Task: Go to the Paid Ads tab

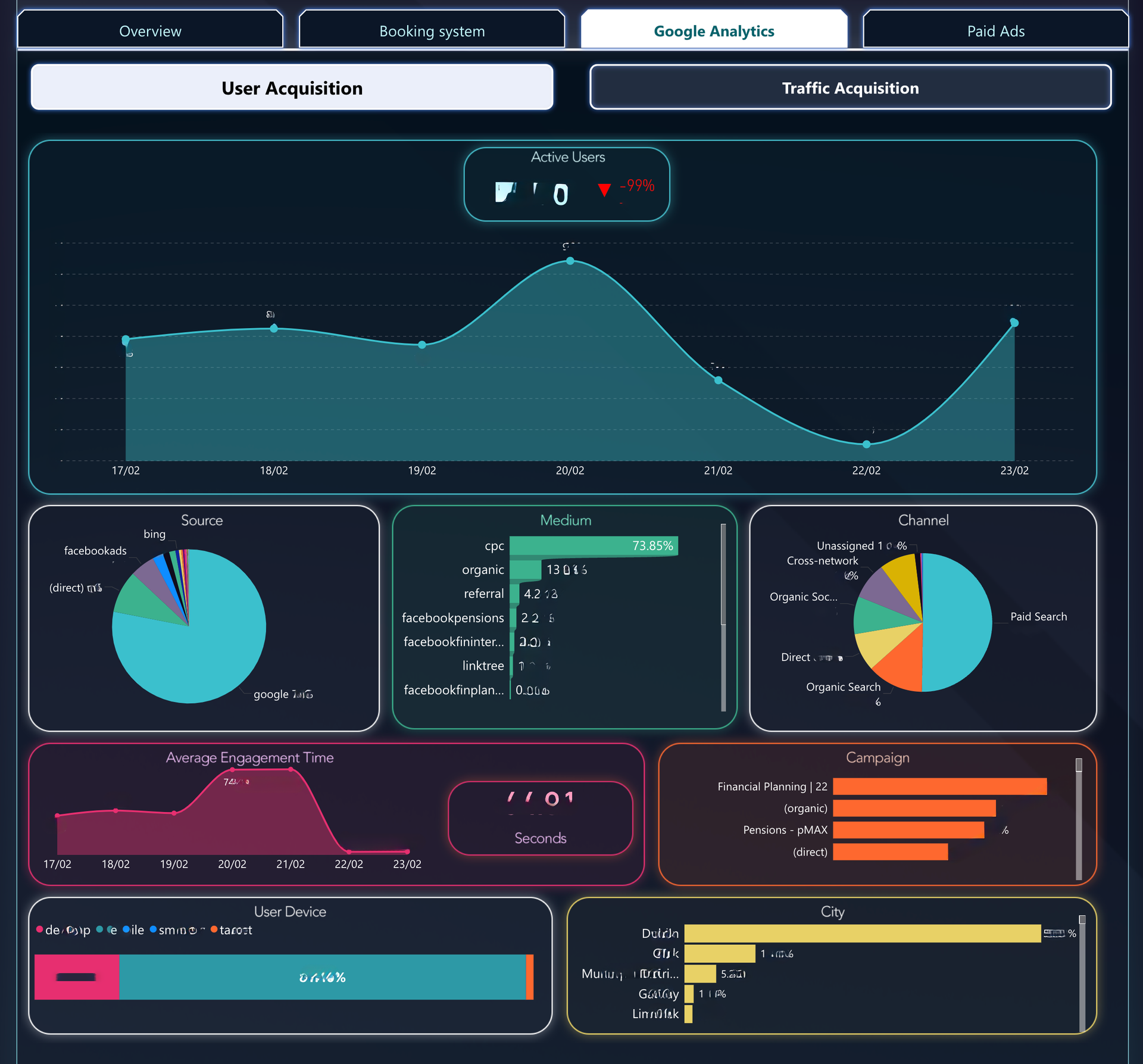Action: coord(995,30)
